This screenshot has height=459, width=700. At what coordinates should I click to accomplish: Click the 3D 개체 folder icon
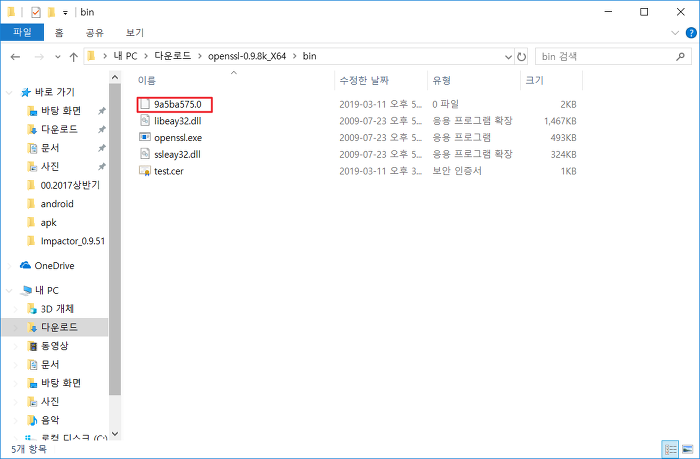coord(32,309)
